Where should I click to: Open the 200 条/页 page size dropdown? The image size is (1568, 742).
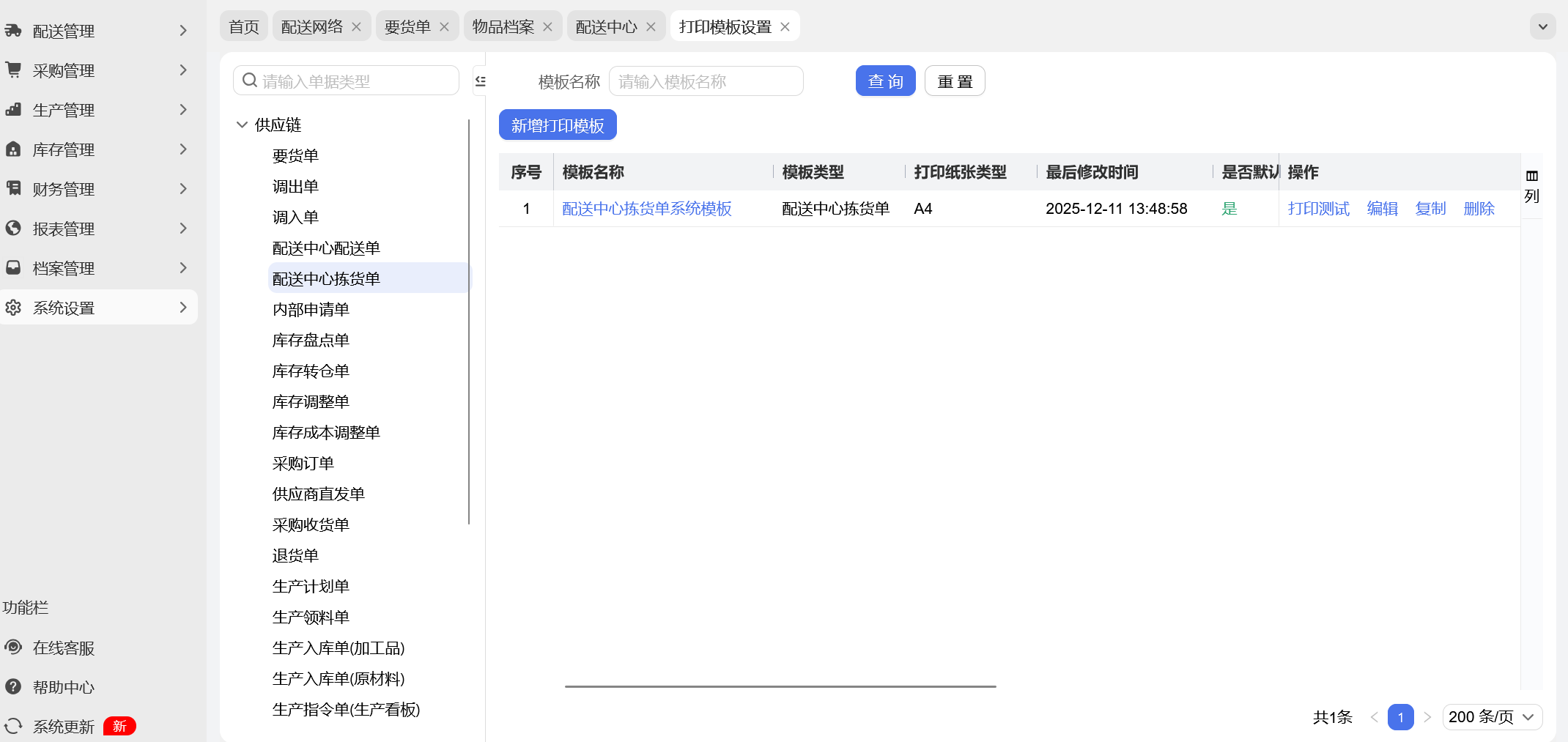click(1492, 717)
